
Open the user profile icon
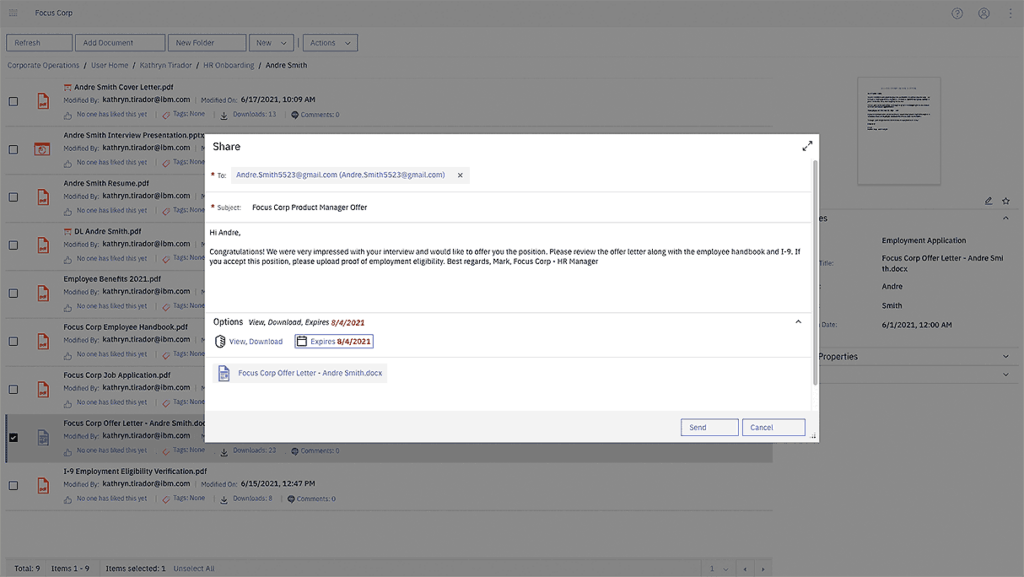[x=984, y=13]
